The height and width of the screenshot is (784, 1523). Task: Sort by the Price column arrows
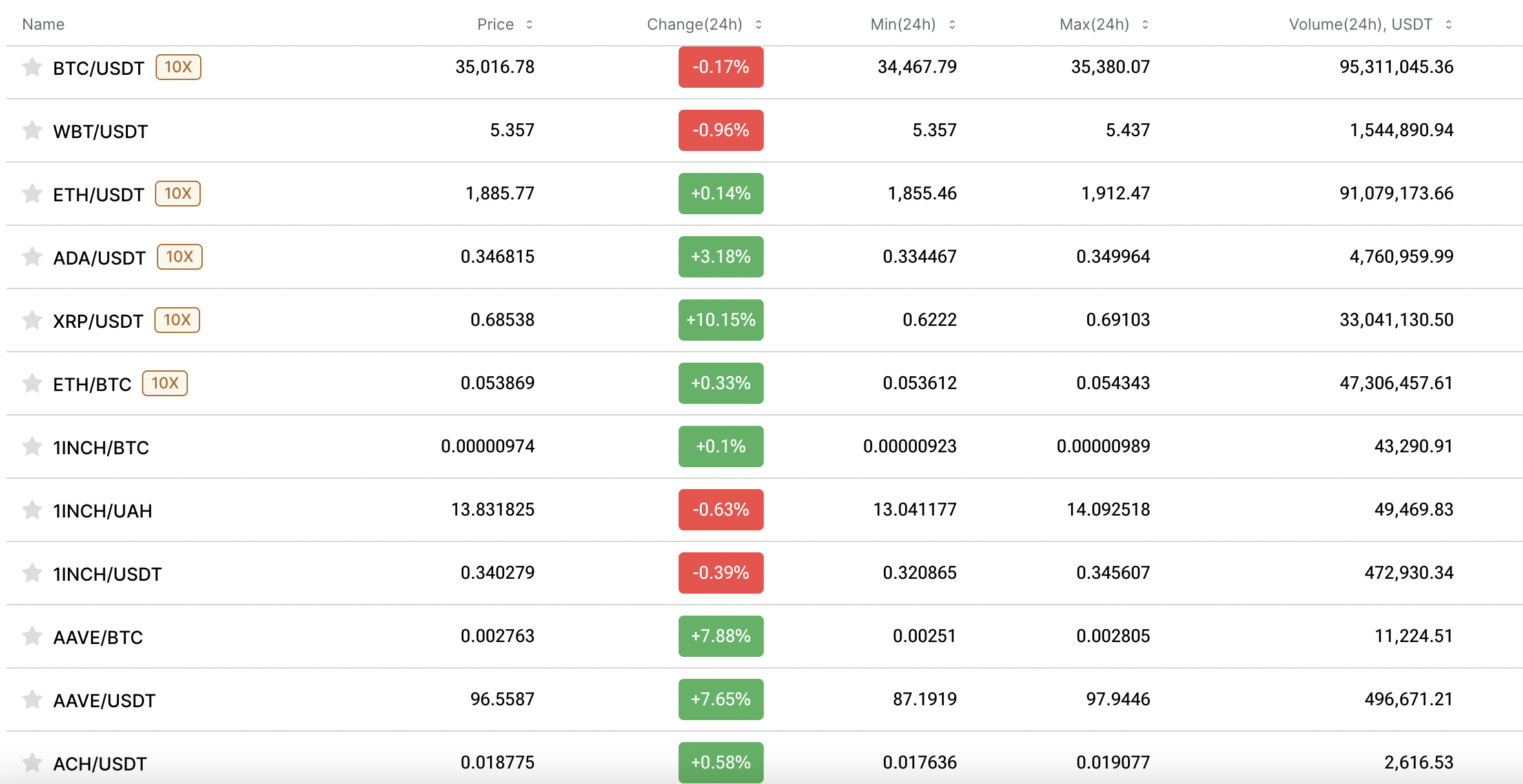pyautogui.click(x=529, y=25)
